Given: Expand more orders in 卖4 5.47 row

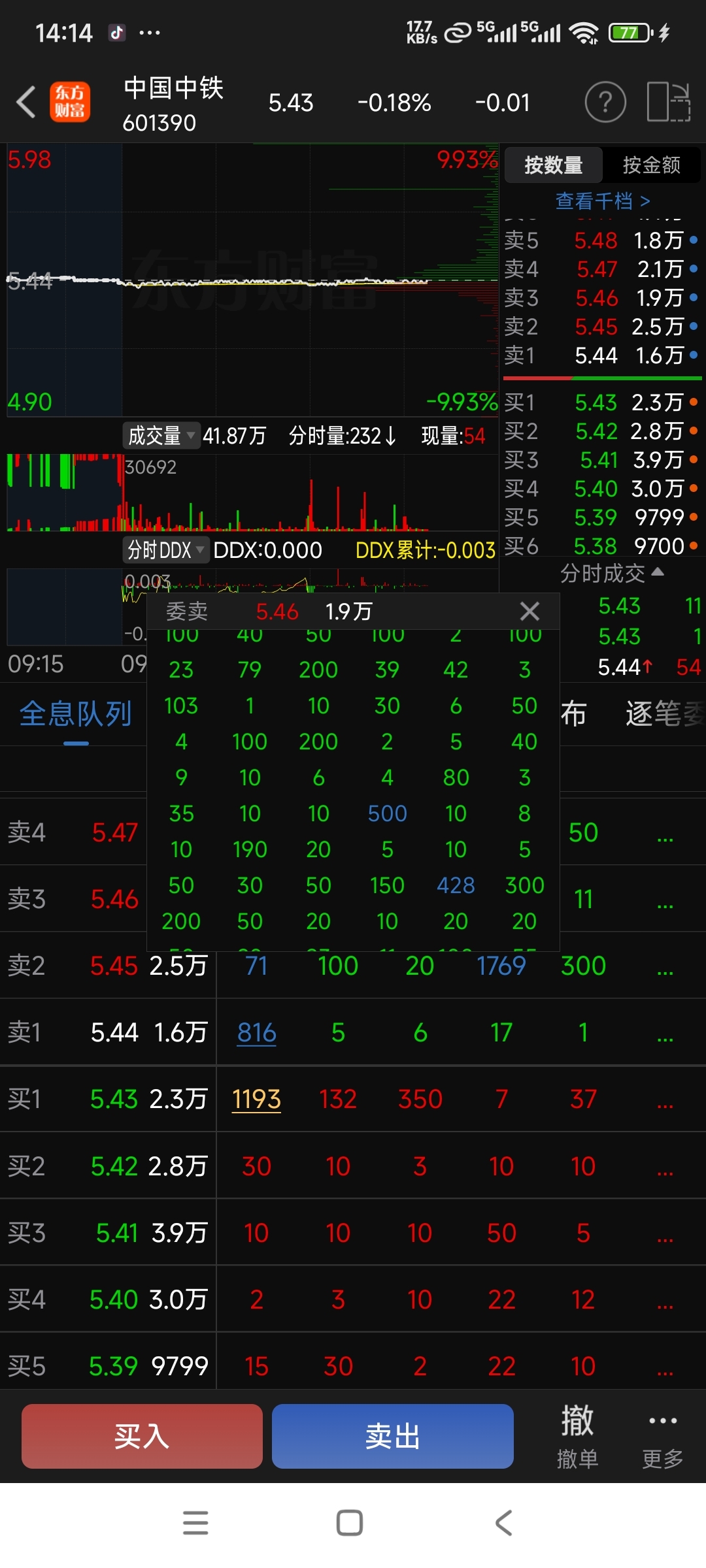Looking at the screenshot, I should (x=665, y=838).
